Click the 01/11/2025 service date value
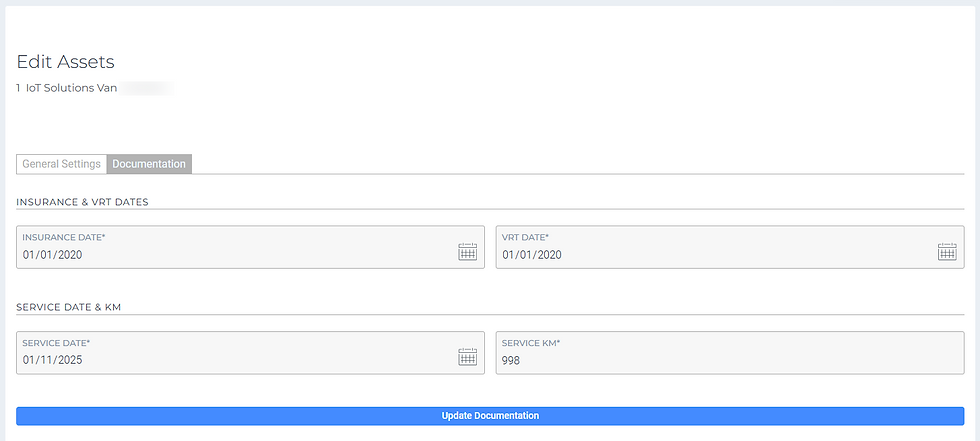The width and height of the screenshot is (980, 441). [53, 360]
